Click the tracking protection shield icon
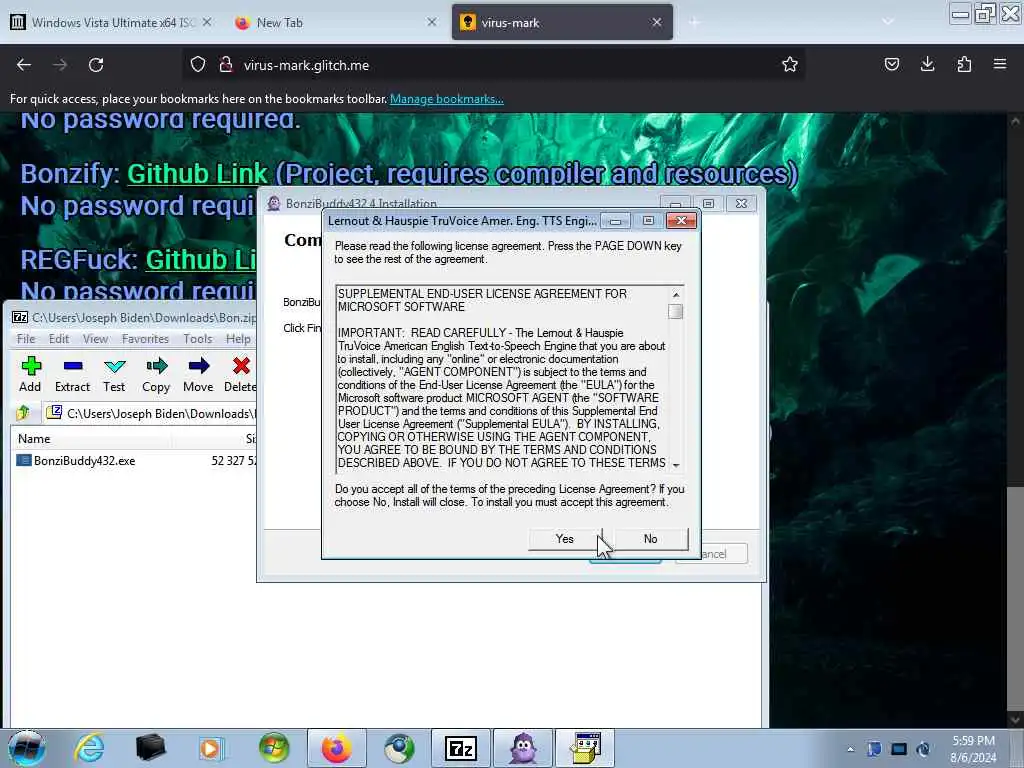Screen dimensions: 1024x768 (198, 65)
